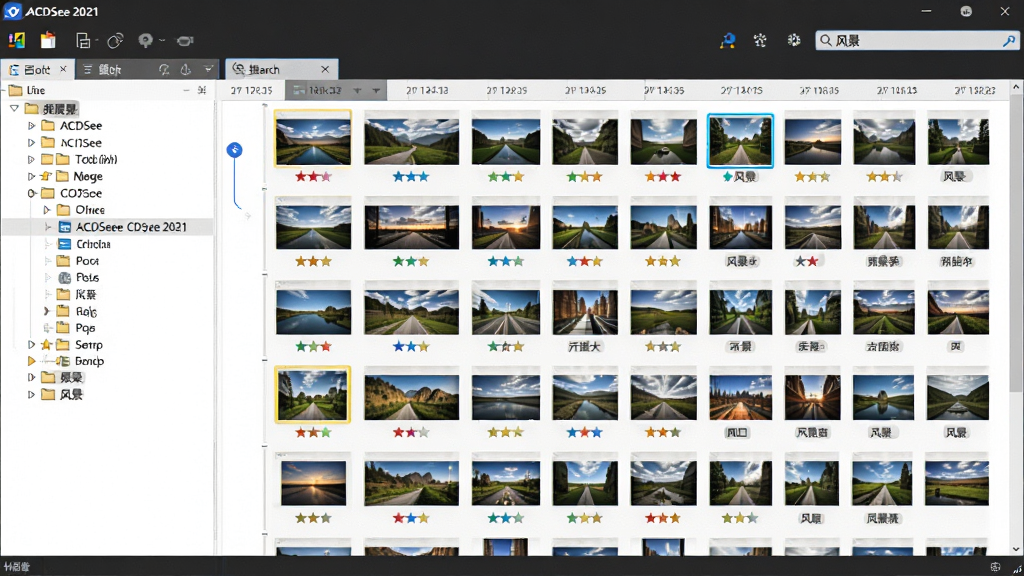Expand the ACDSee folder in the tree
The image size is (1024, 576).
click(31, 125)
